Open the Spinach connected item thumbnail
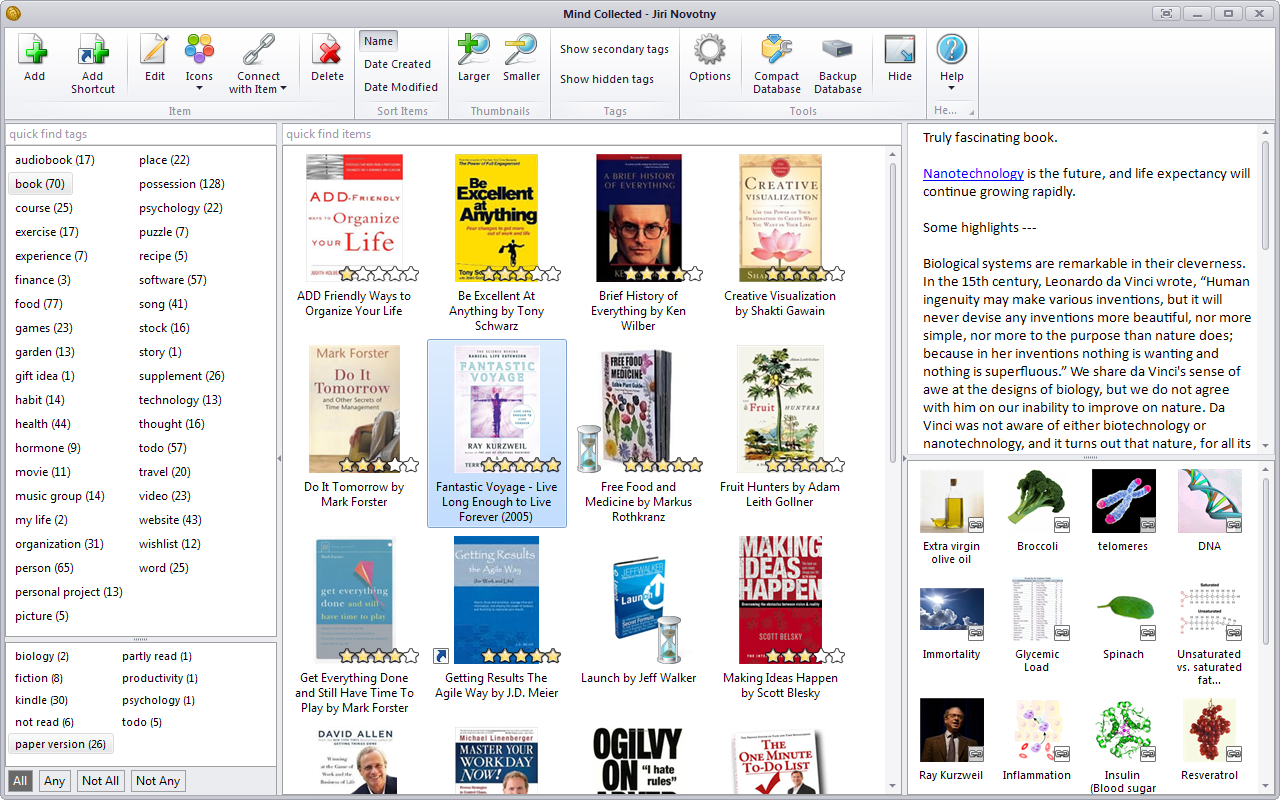 (x=1124, y=611)
